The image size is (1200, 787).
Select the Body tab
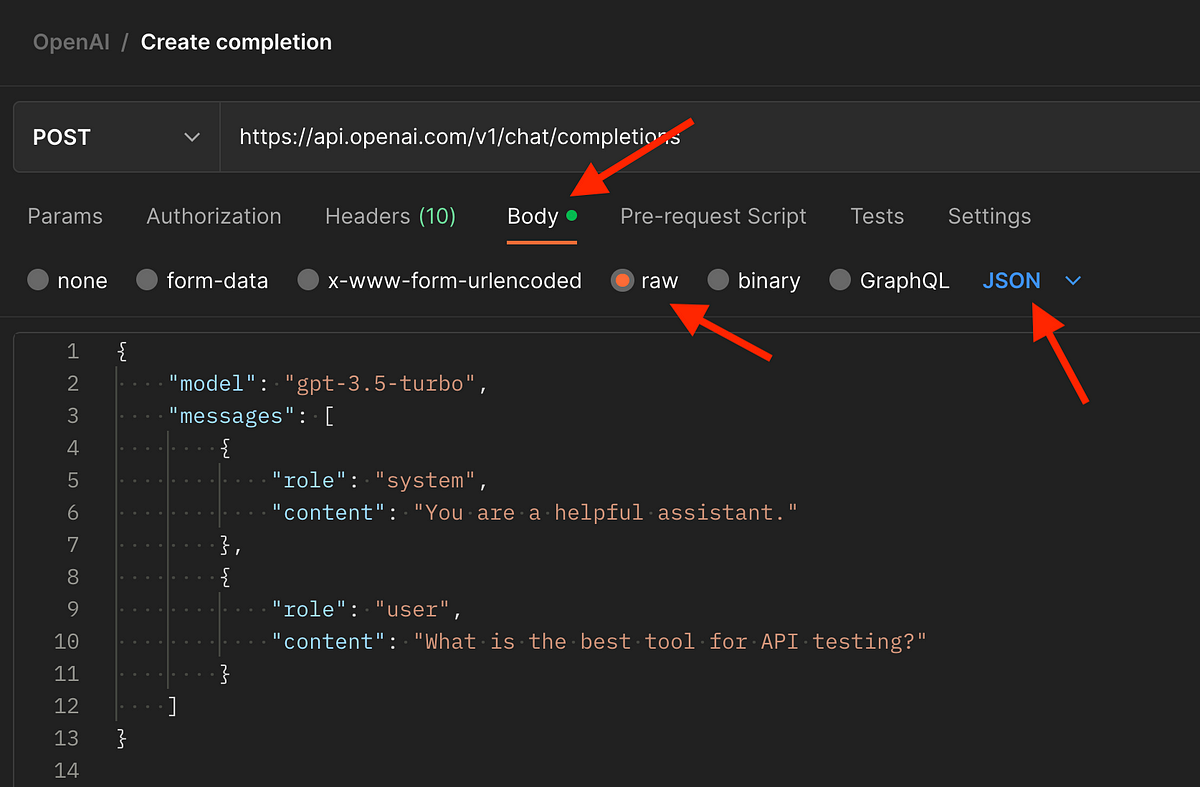pyautogui.click(x=542, y=216)
